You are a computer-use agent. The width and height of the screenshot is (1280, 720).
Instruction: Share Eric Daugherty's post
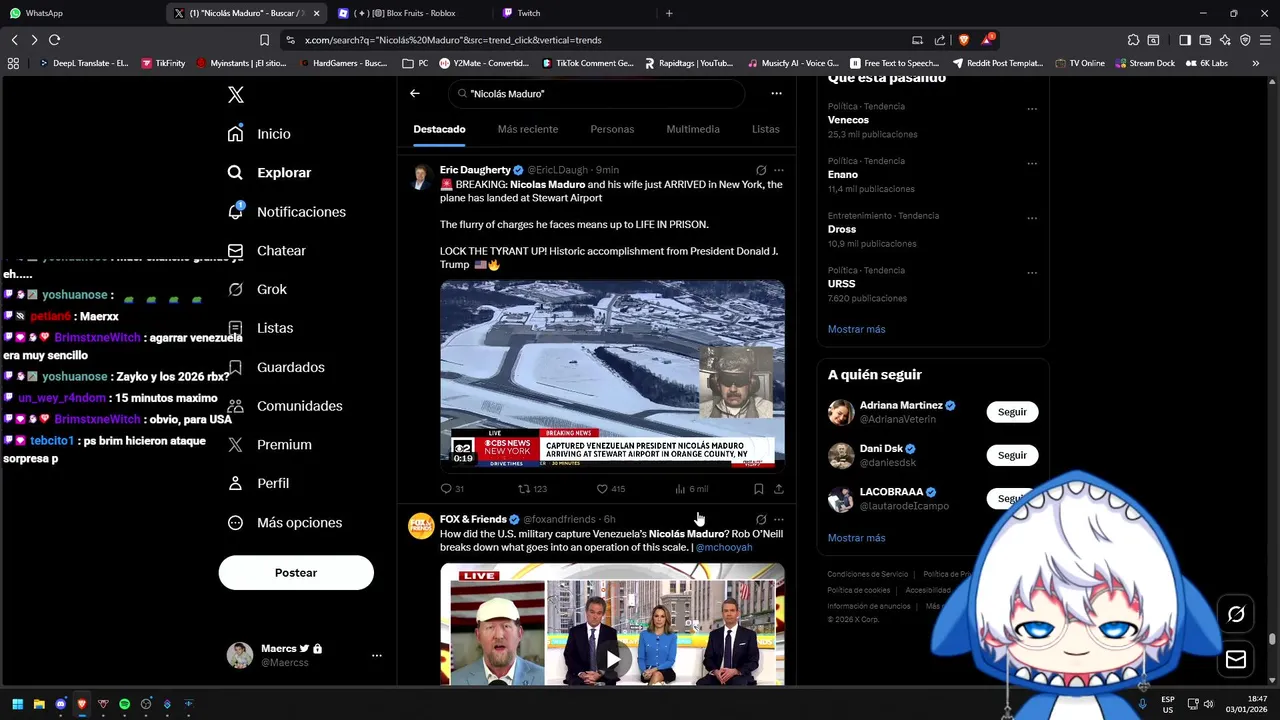tap(779, 489)
